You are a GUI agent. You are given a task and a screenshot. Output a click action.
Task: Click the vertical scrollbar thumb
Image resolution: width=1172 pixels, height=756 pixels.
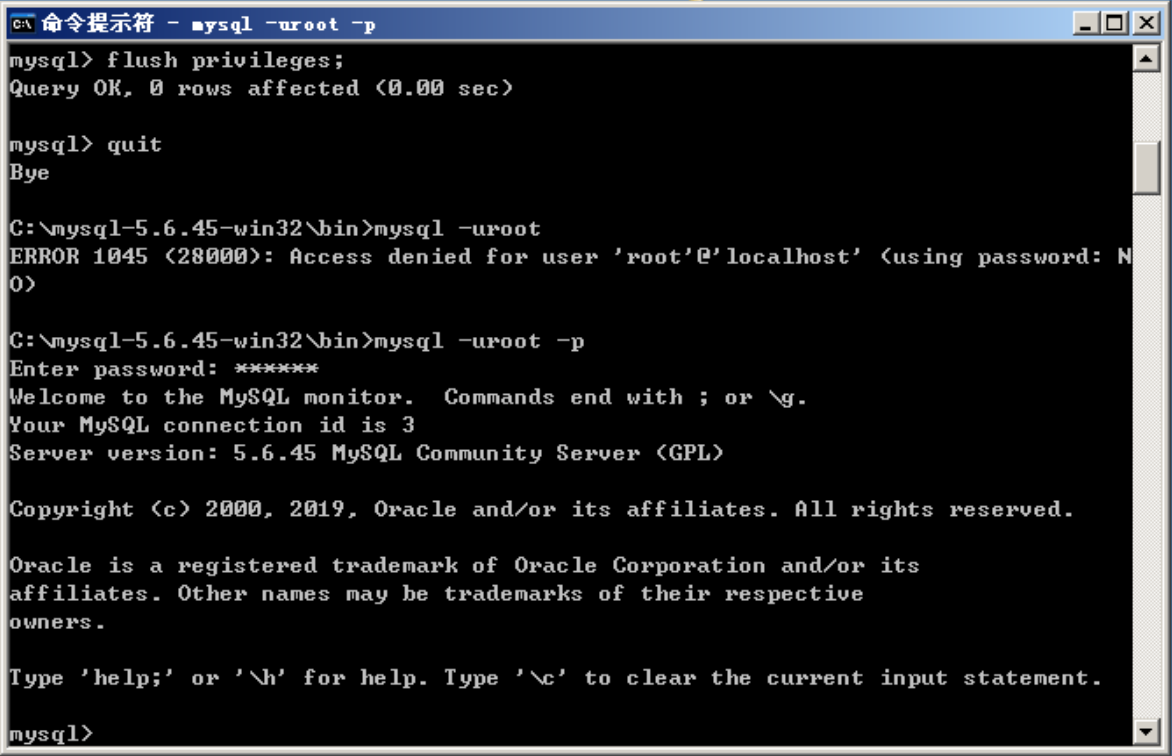click(x=1146, y=168)
